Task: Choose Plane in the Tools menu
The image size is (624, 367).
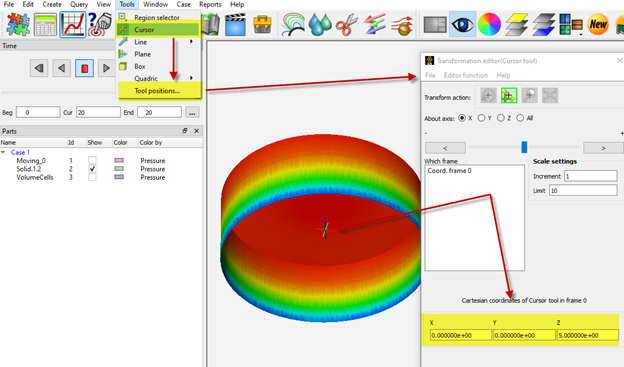Action: coord(158,54)
